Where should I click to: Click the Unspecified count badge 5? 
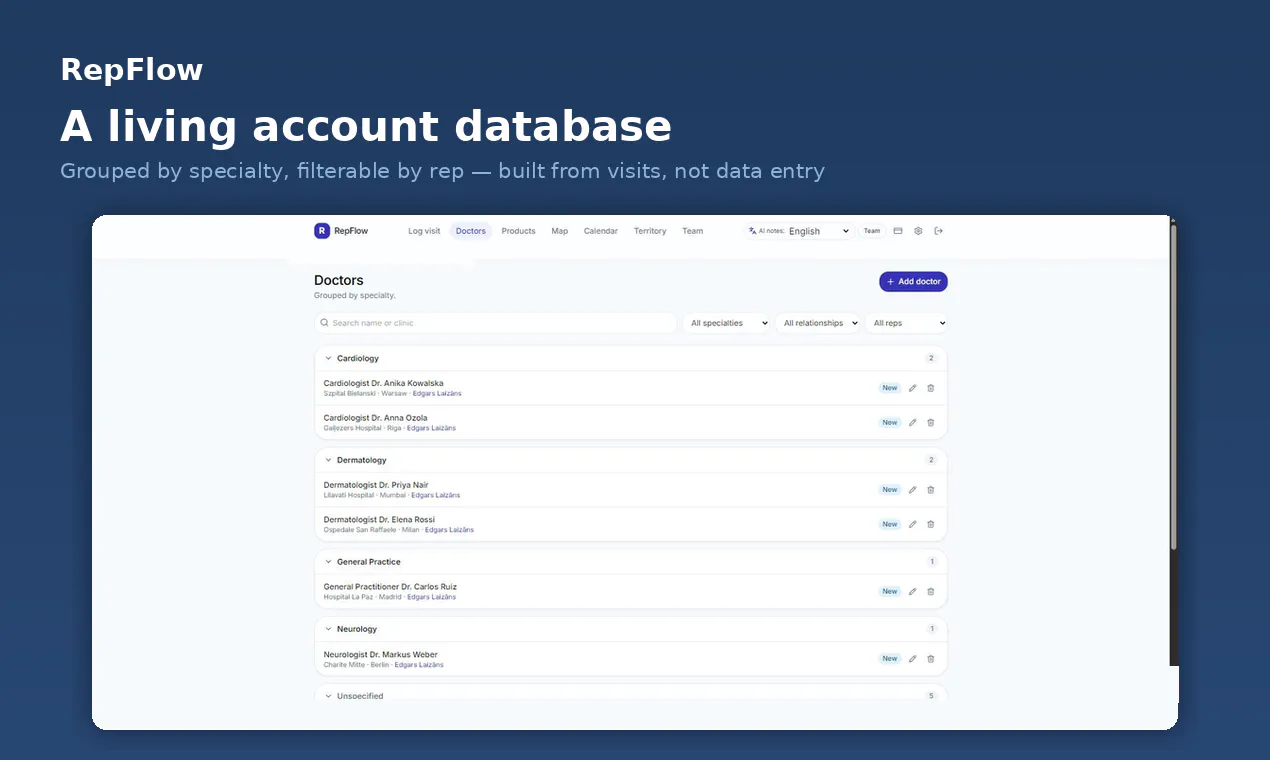[931, 696]
